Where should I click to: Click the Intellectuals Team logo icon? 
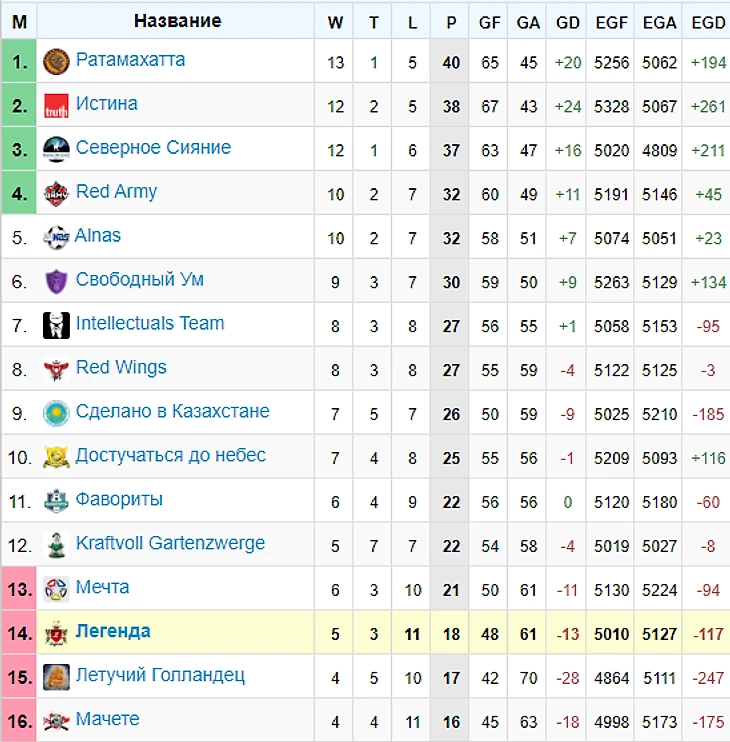(x=55, y=326)
